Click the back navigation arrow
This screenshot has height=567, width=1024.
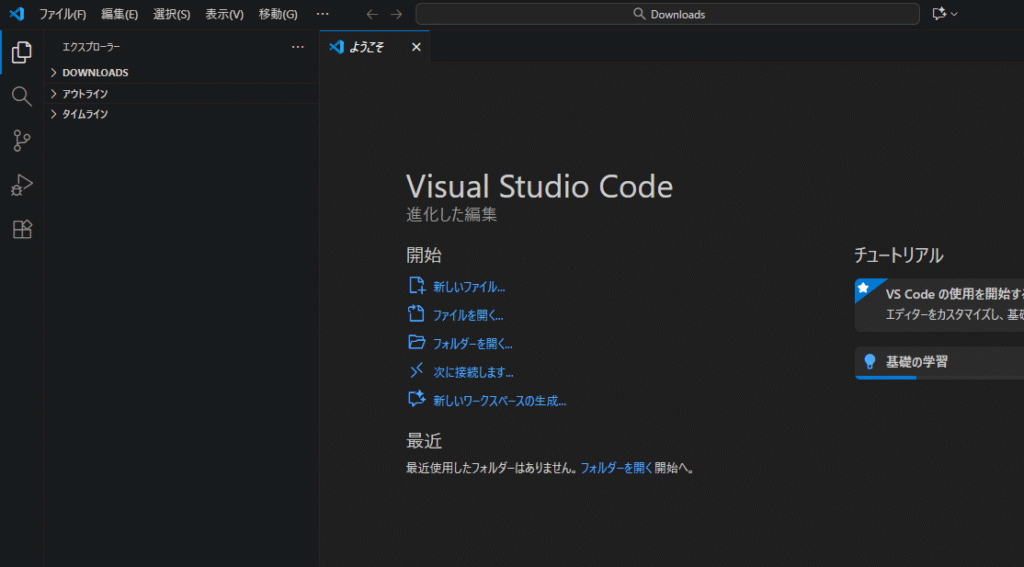point(372,14)
